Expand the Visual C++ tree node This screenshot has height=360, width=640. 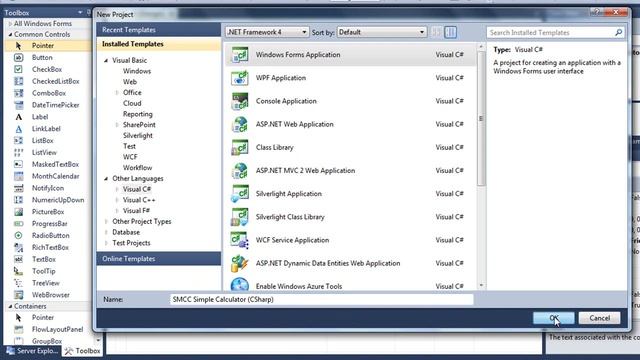117,200
